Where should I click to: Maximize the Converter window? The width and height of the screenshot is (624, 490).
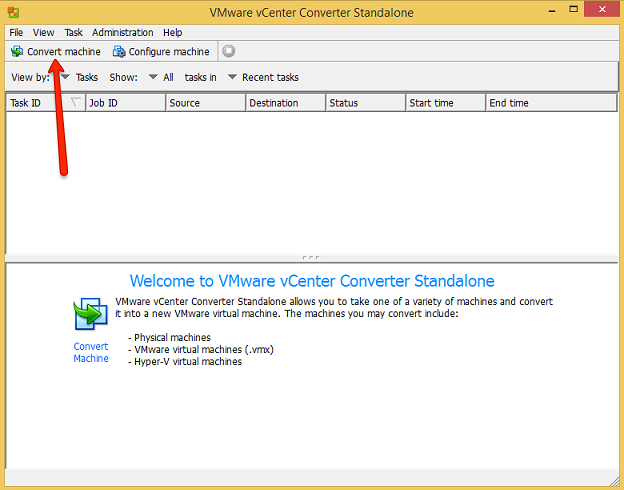pyautogui.click(x=573, y=10)
